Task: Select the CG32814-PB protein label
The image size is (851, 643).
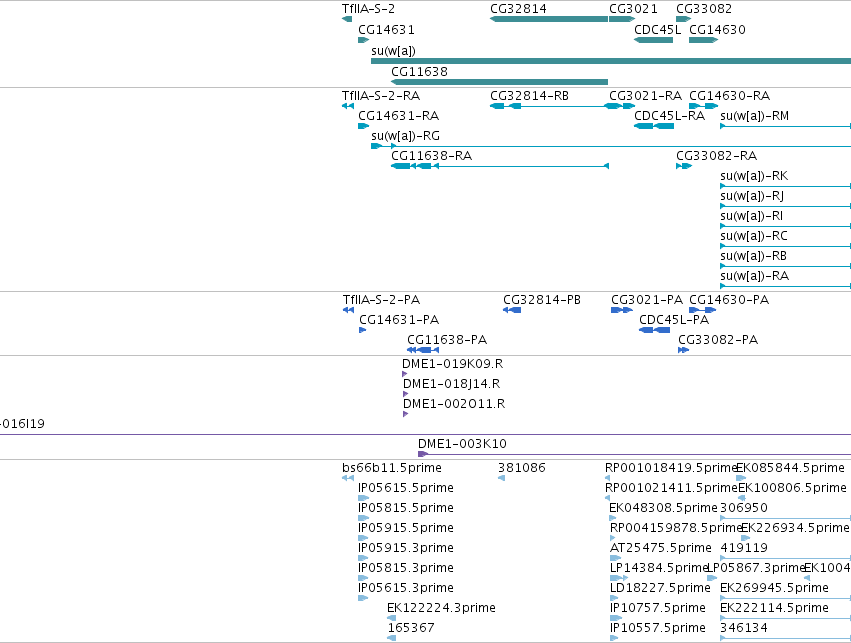Action: tap(542, 300)
